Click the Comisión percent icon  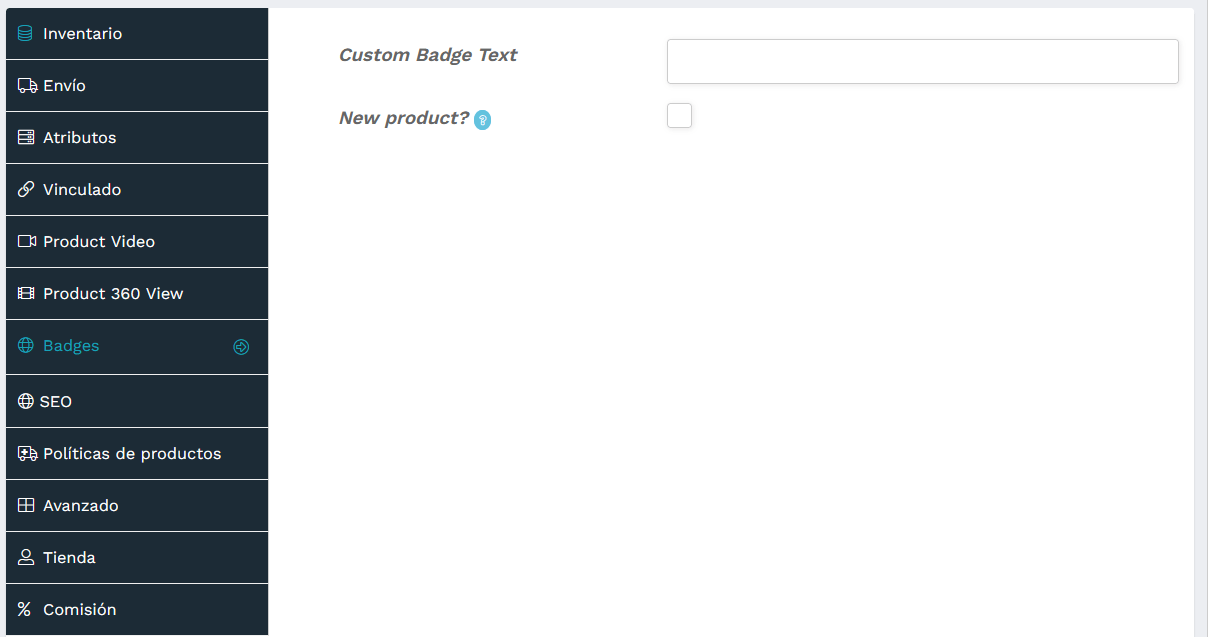[x=25, y=609]
